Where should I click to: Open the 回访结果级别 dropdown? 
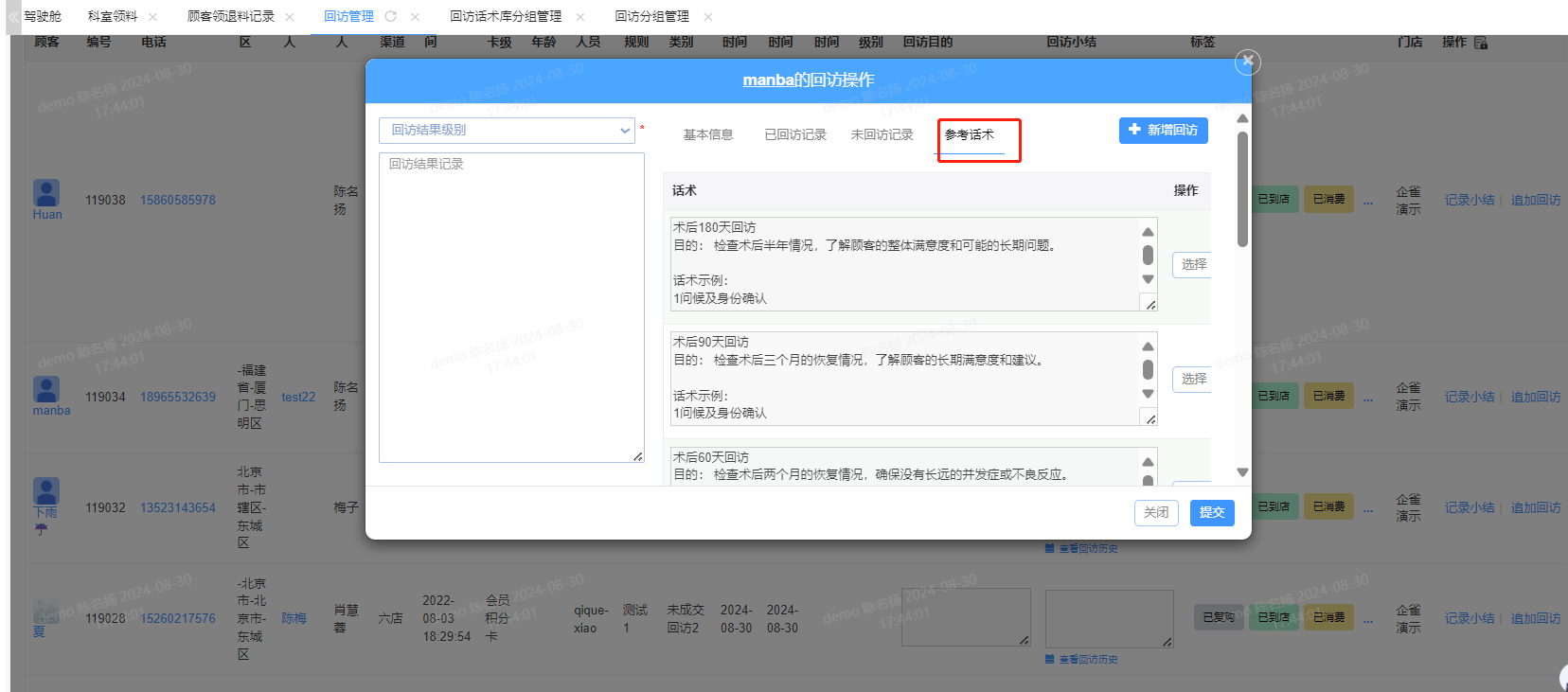(x=507, y=131)
